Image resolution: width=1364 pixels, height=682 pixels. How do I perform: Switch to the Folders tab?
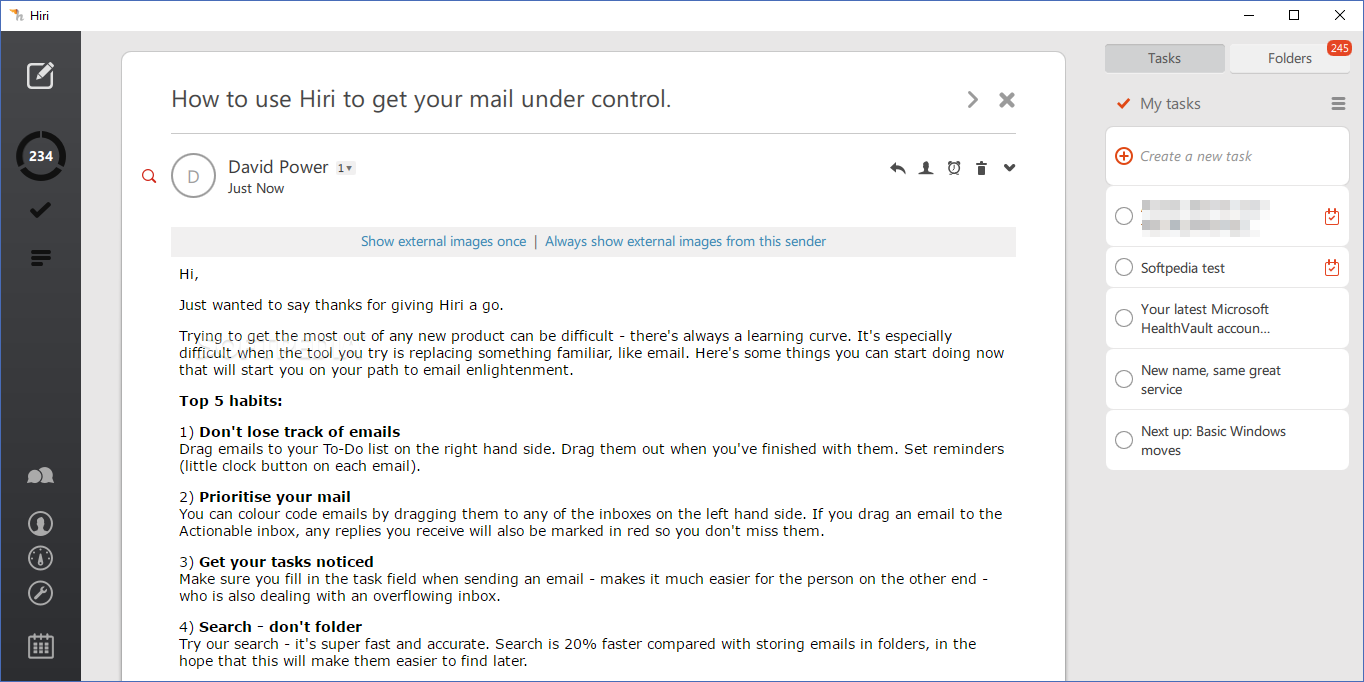click(1289, 58)
